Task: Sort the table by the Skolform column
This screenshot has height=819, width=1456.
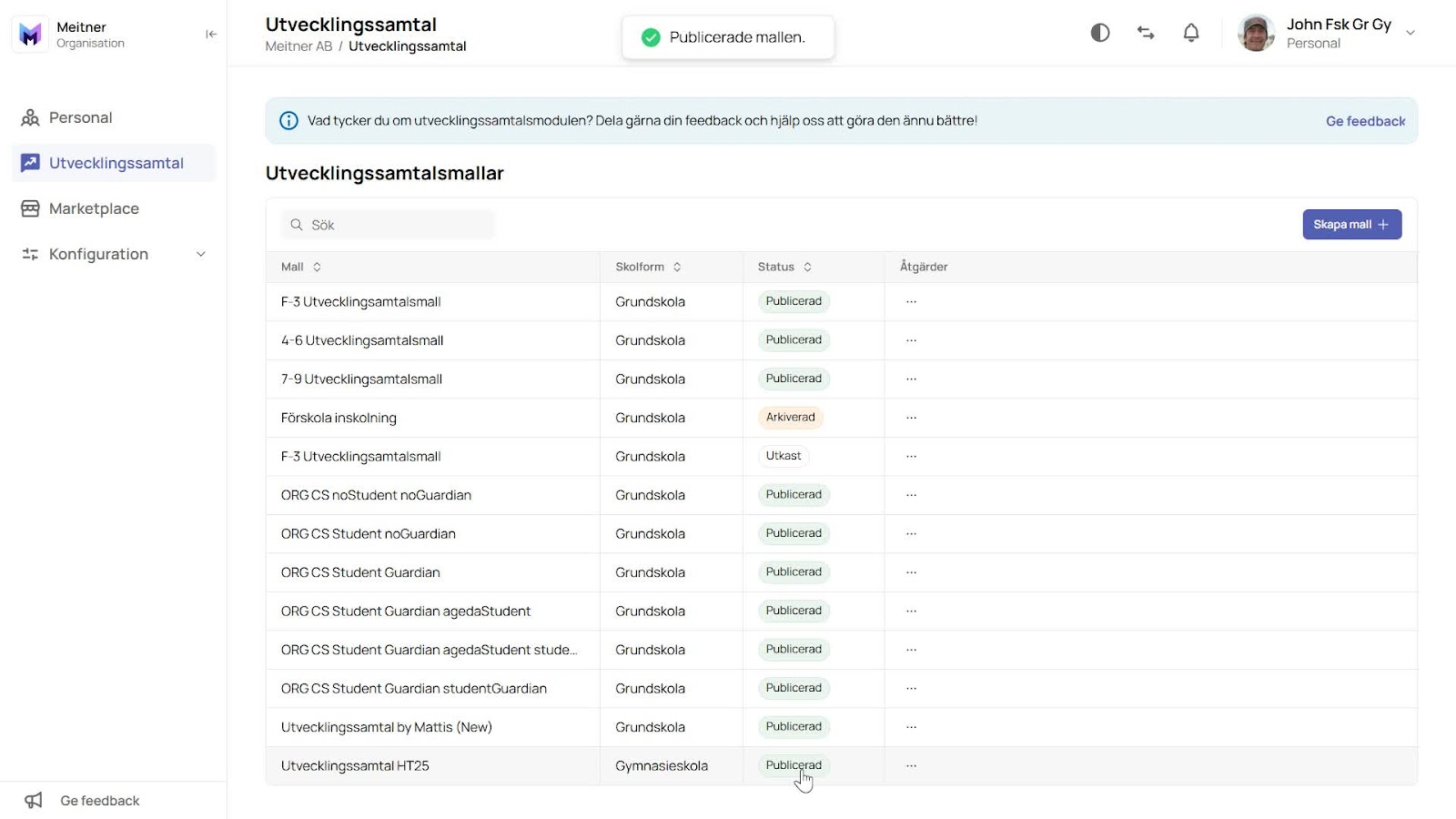Action: pyautogui.click(x=648, y=267)
